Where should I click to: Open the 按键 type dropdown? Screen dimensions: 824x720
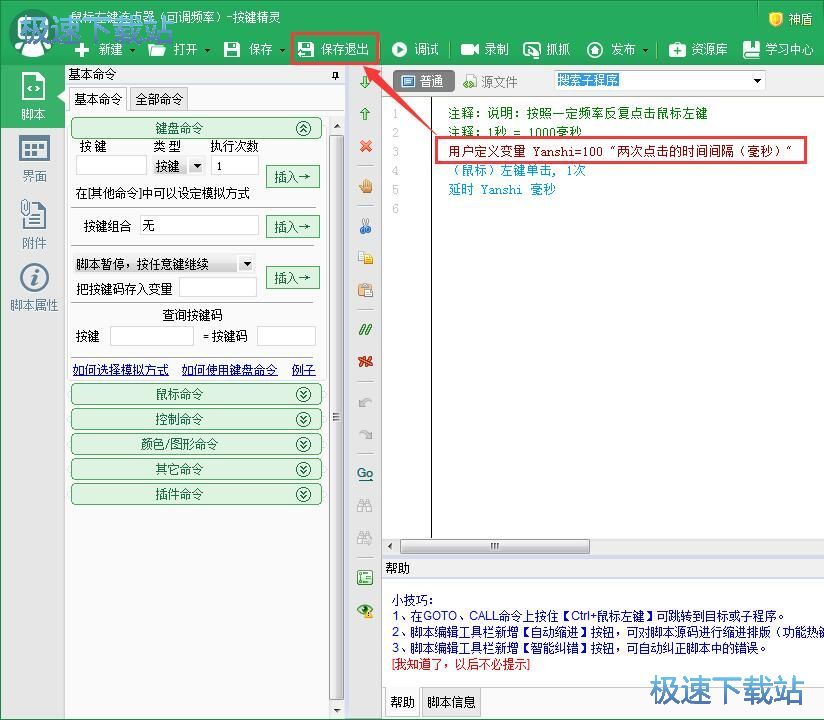tap(174, 166)
